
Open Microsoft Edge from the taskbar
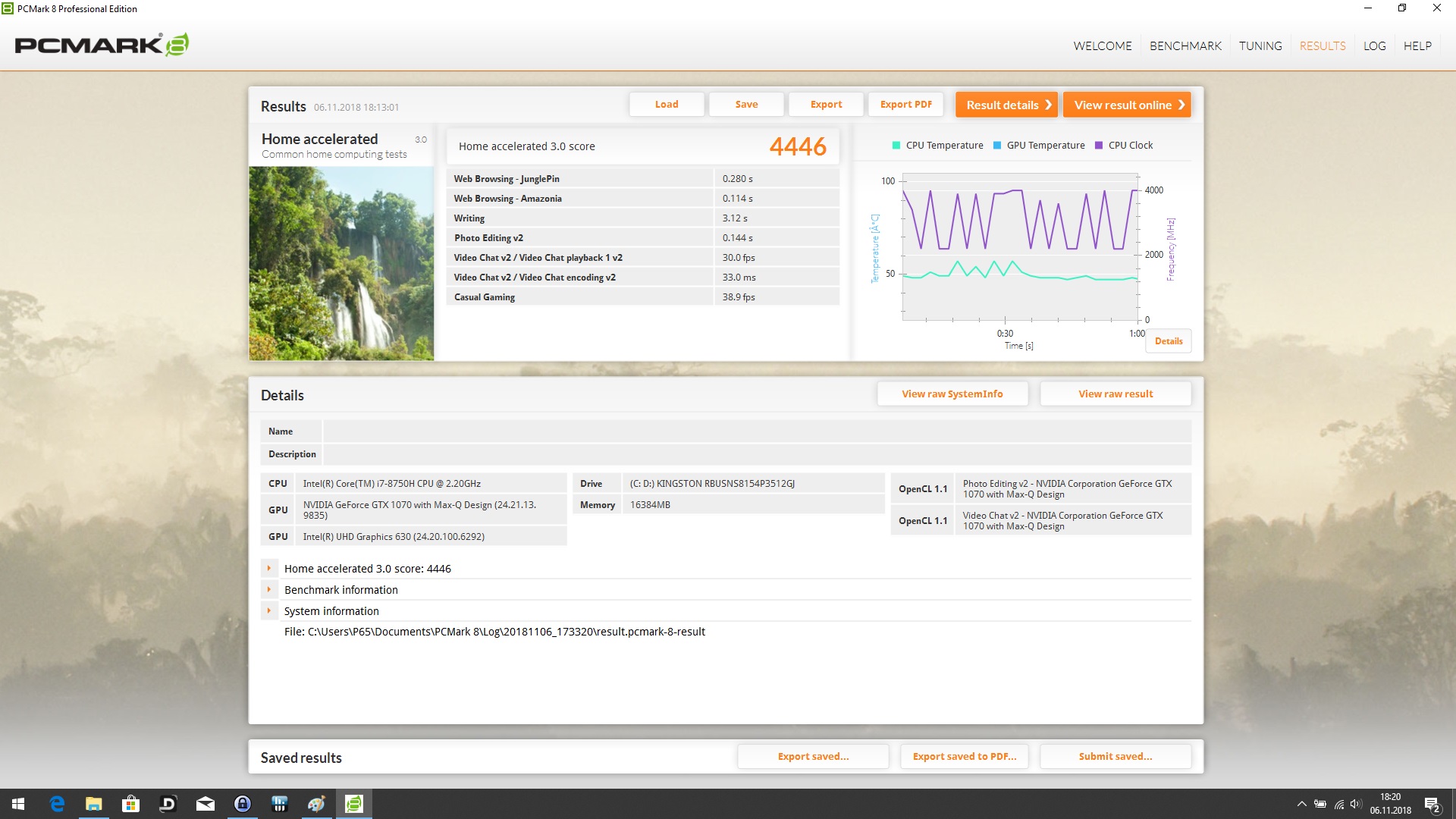point(57,804)
